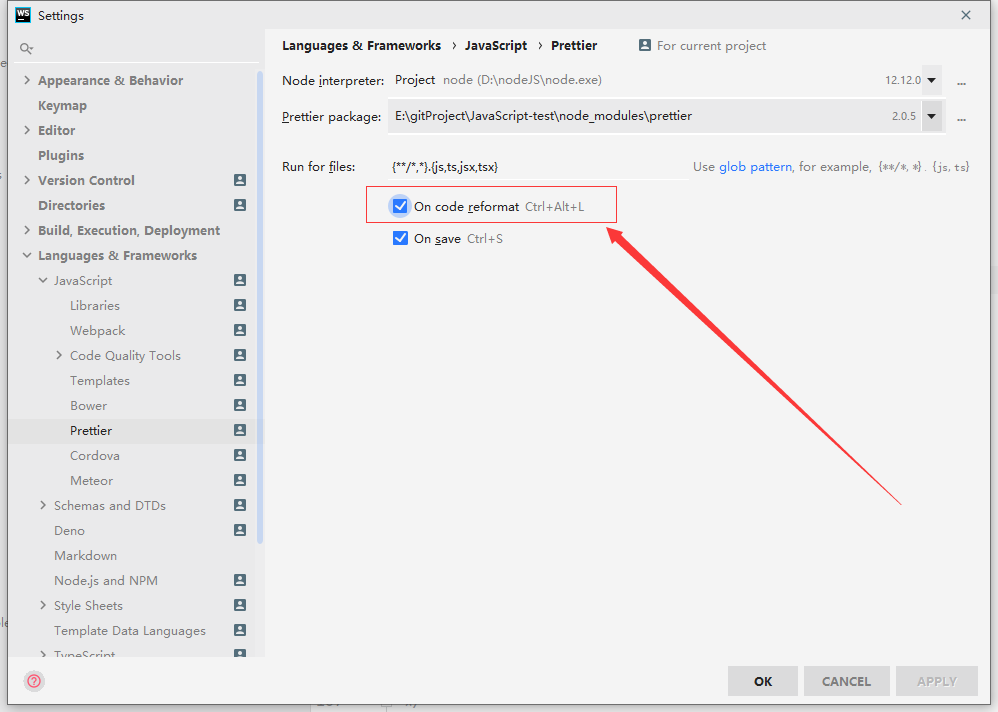Open the glob pattern link
Screen dimensions: 998x712
coord(756,167)
